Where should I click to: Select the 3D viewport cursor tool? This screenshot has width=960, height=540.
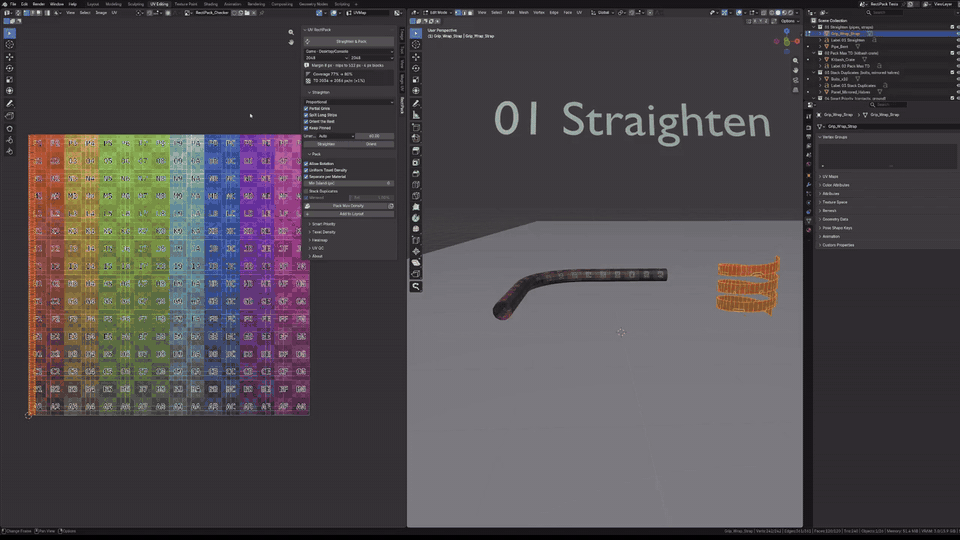point(416,45)
